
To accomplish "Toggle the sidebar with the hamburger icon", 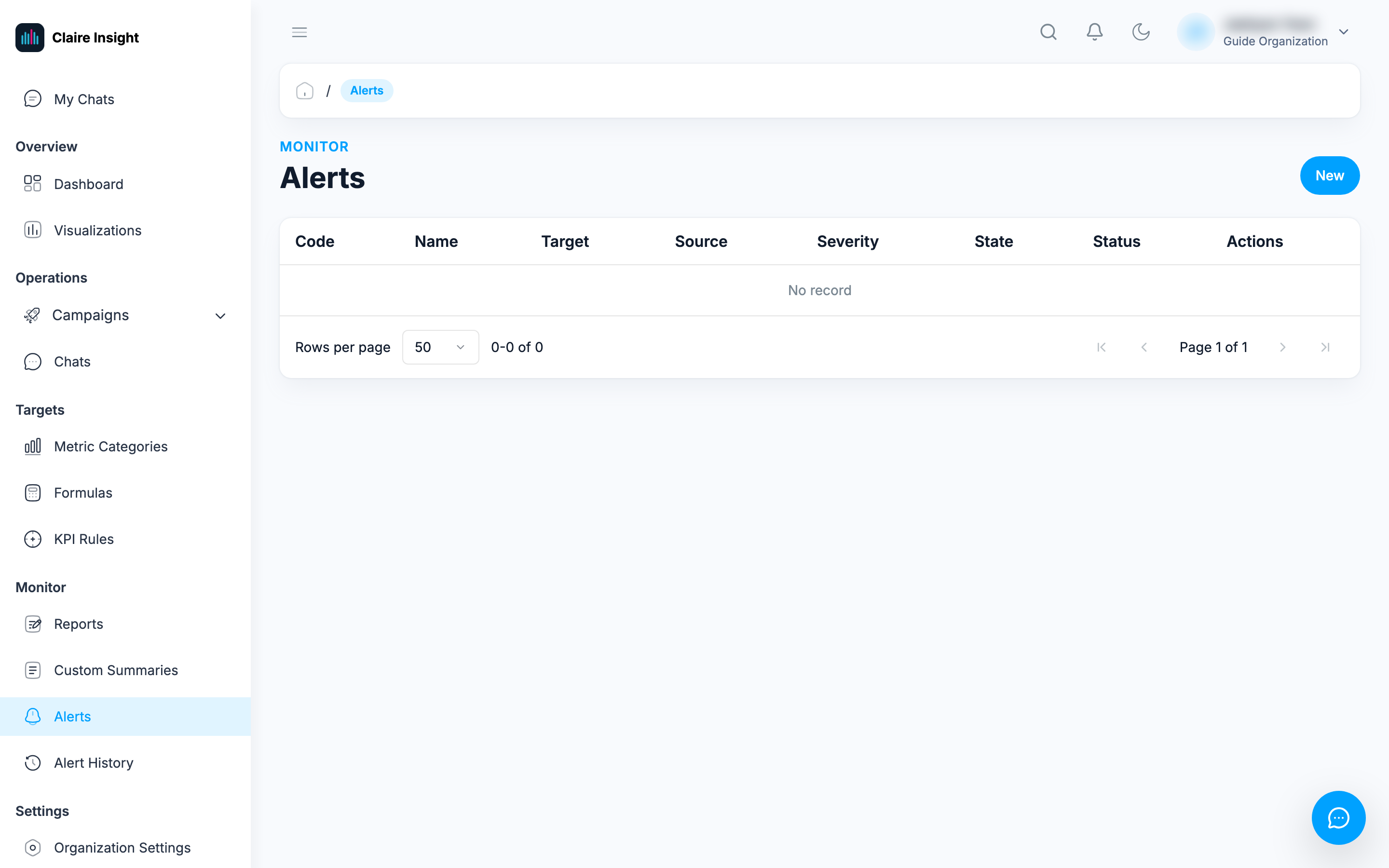I will coord(300,32).
